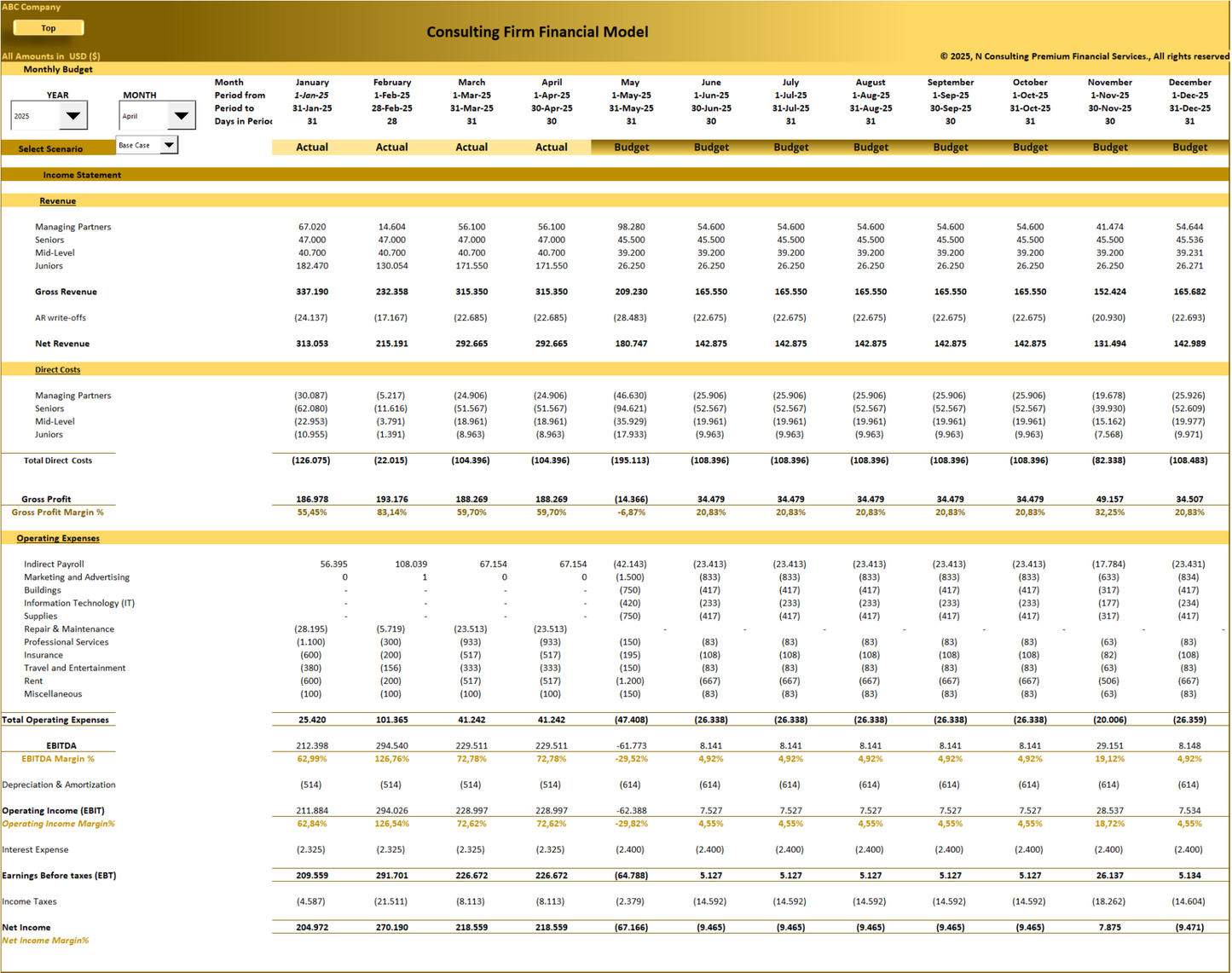
Task: Select November Income Taxes value (18.262)
Action: [x=1108, y=902]
